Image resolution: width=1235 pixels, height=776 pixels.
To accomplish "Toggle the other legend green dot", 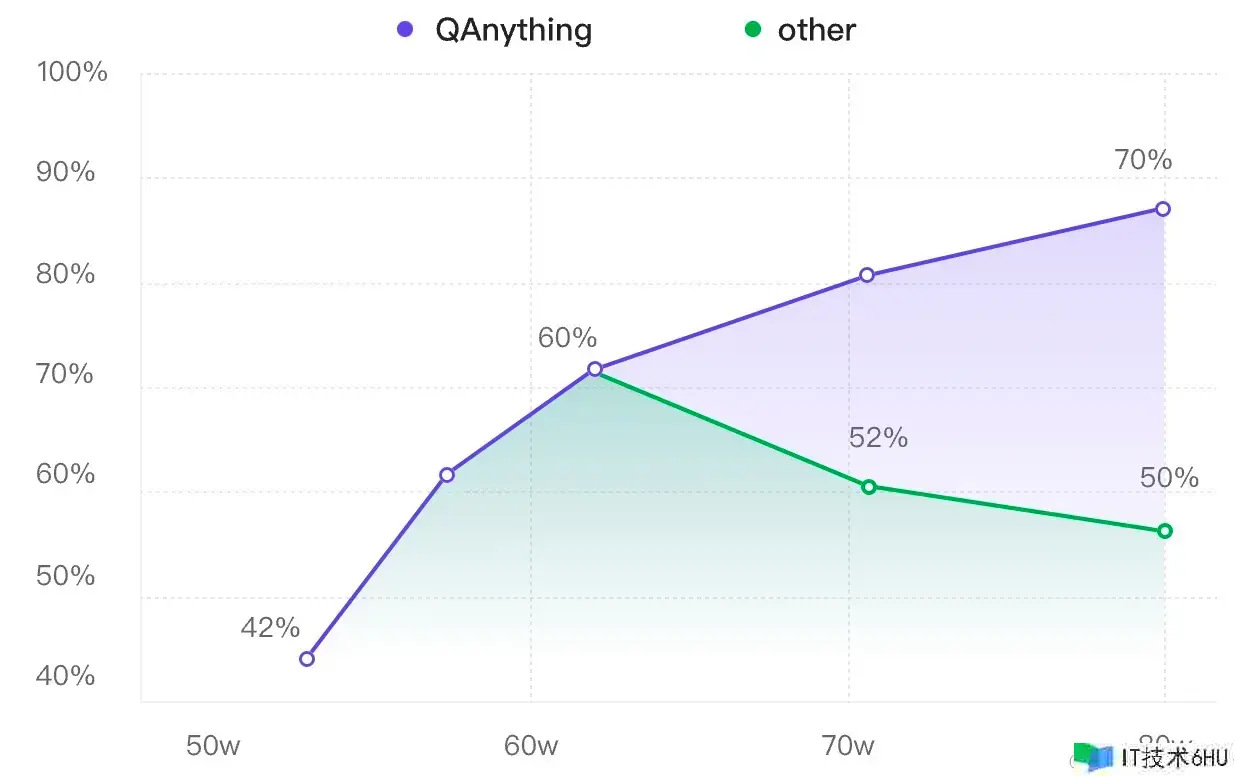I will (x=751, y=30).
